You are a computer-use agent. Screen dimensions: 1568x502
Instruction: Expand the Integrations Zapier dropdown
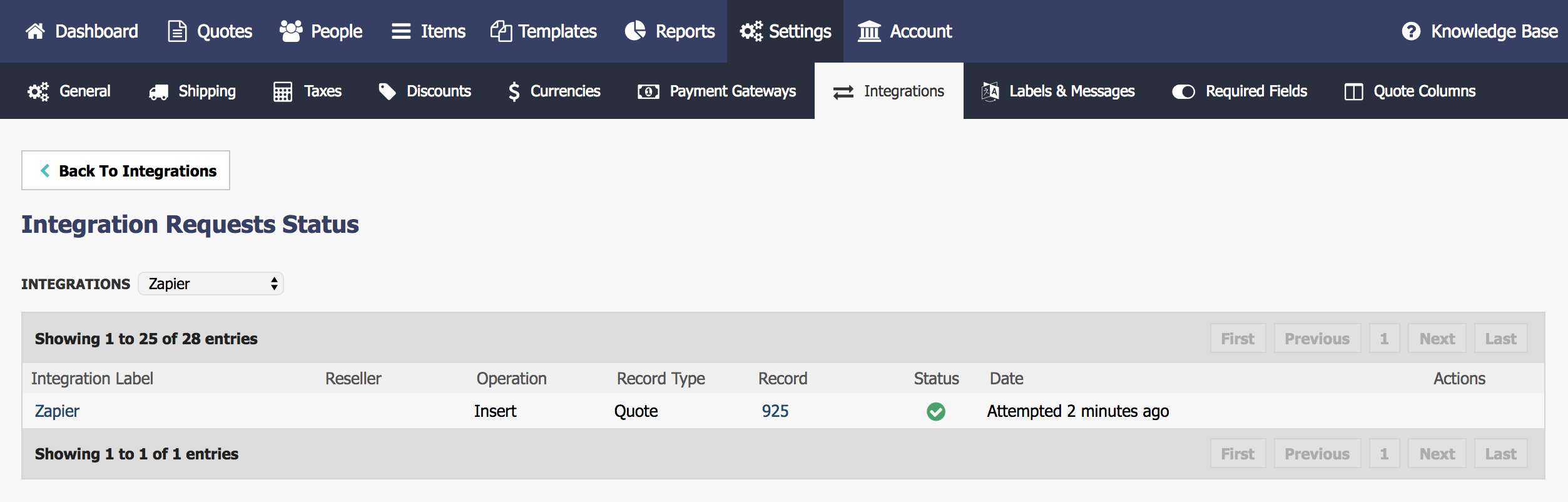211,284
